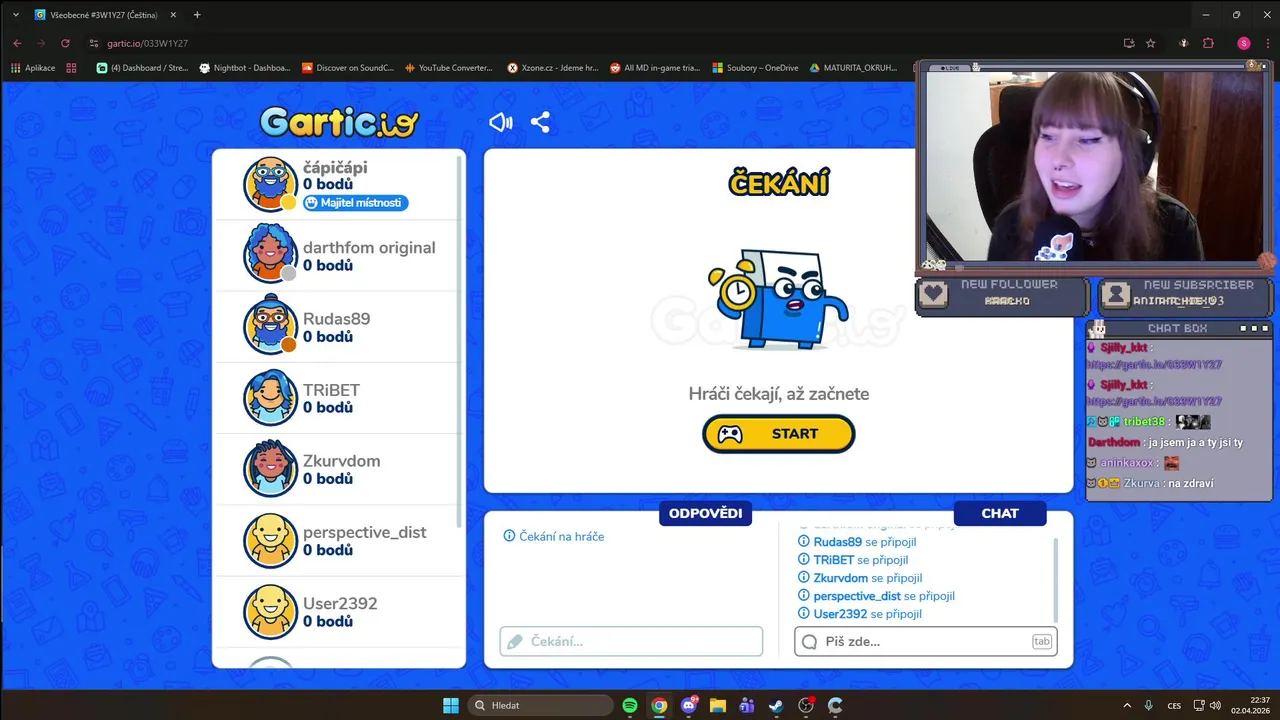Viewport: 1280px width, 720px height.
Task: Start the game with START button
Action: [779, 434]
